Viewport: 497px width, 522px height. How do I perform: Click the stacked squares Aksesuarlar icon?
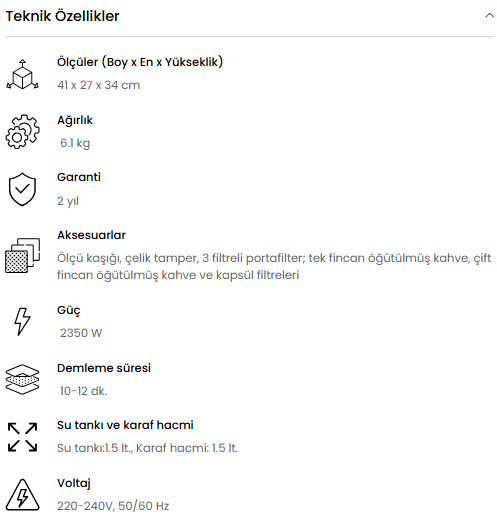pyautogui.click(x=22, y=255)
